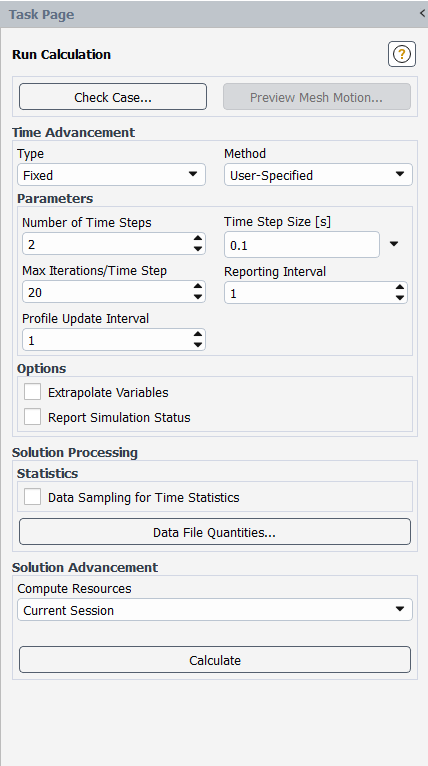The height and width of the screenshot is (766, 428).
Task: Click the Time Step Size input field
Action: 302,244
